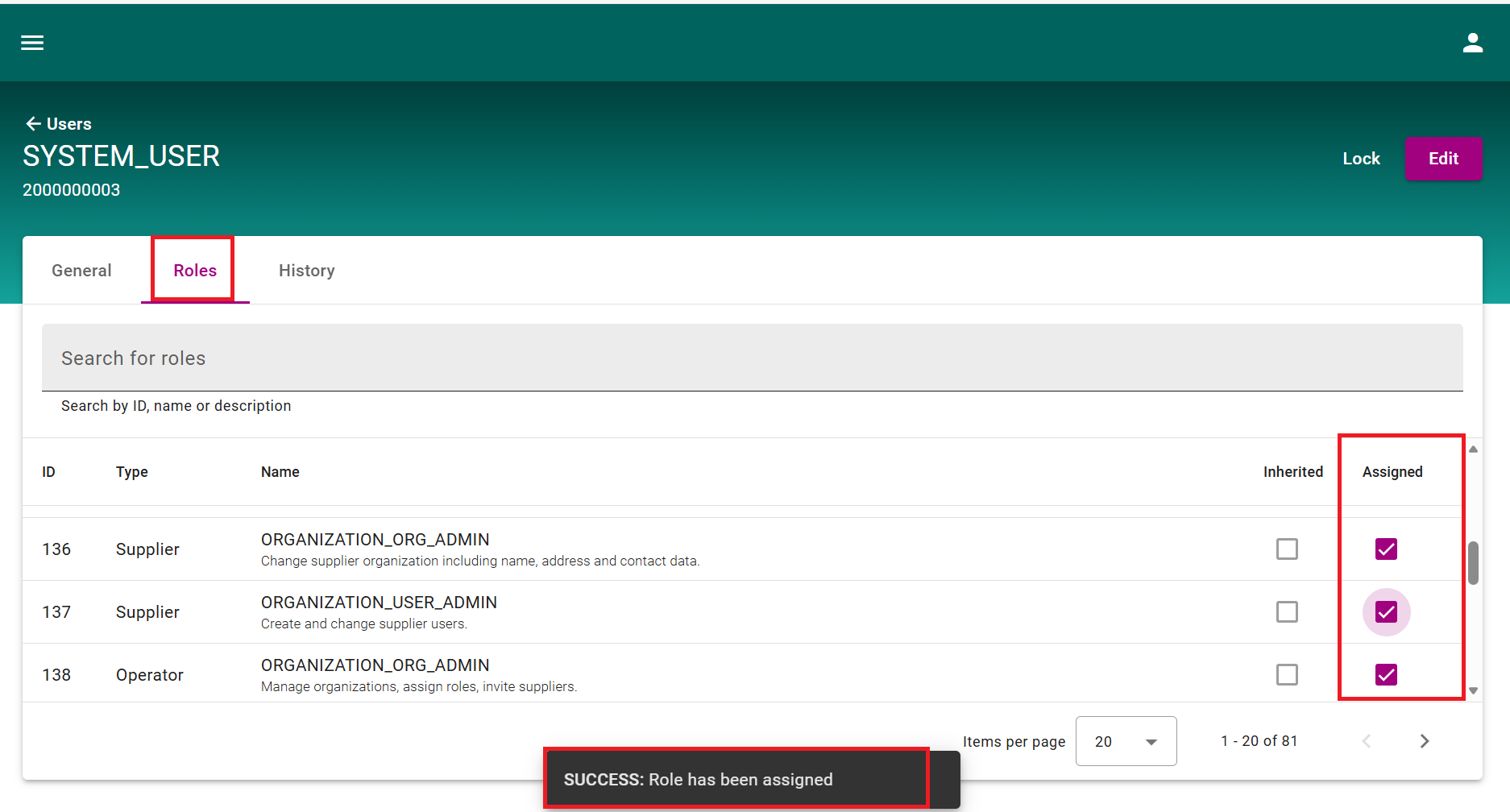Open the Items per page dropdown

point(1126,741)
